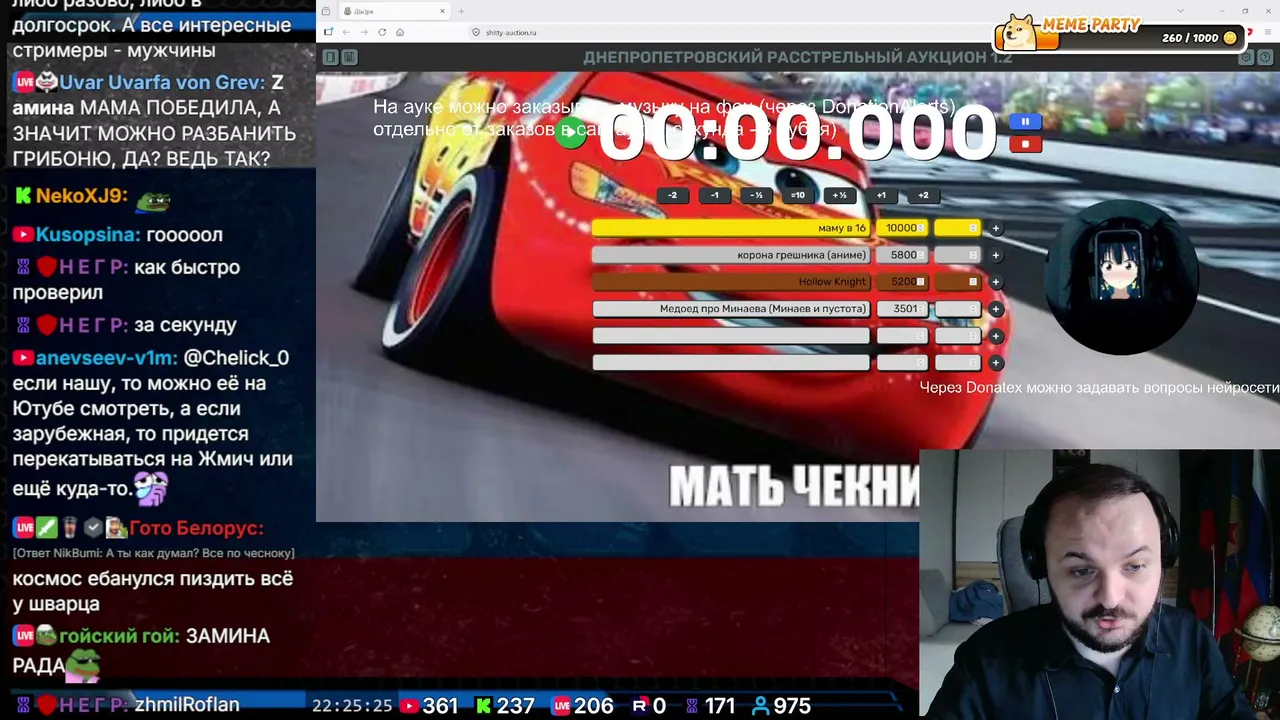
Task: Click the Kick viewer count 237
Action: pos(505,706)
